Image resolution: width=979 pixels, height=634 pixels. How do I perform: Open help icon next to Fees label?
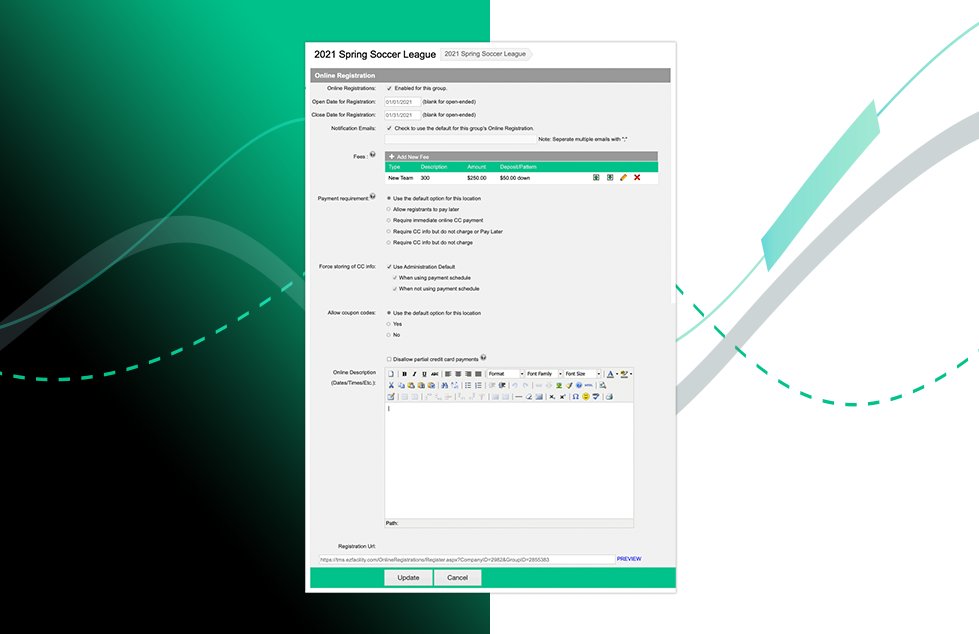click(373, 155)
